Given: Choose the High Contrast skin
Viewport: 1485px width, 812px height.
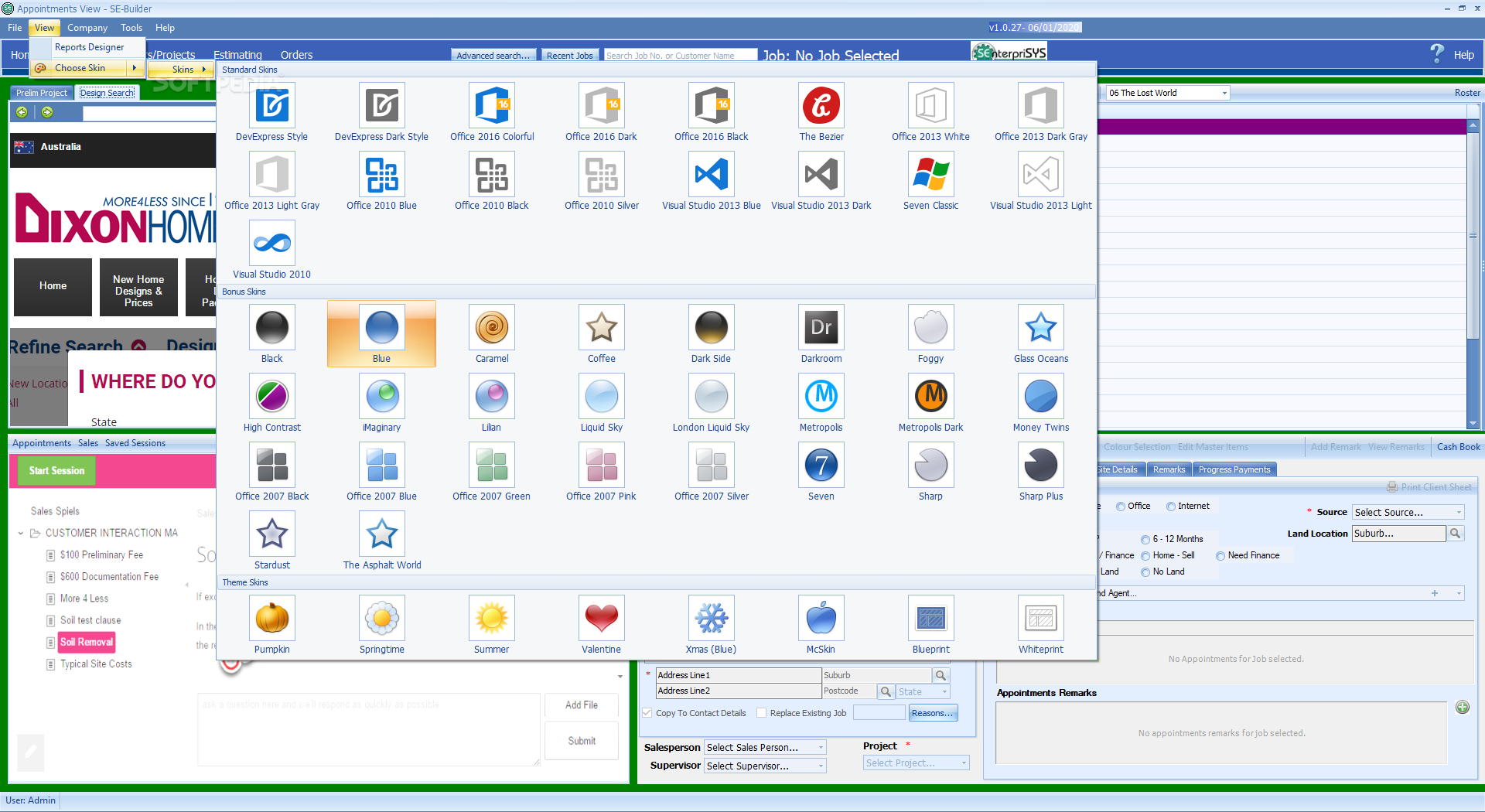Looking at the screenshot, I should (x=272, y=397).
